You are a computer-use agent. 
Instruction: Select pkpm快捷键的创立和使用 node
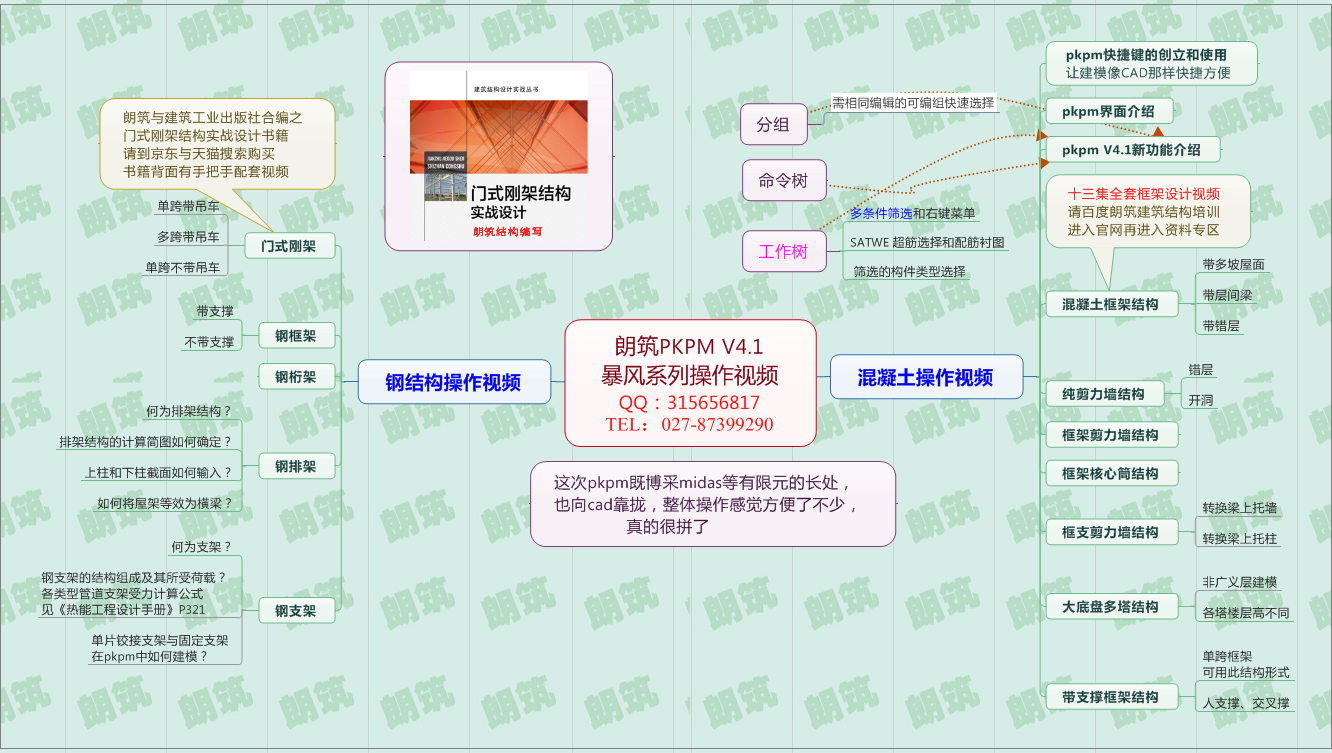click(1151, 63)
